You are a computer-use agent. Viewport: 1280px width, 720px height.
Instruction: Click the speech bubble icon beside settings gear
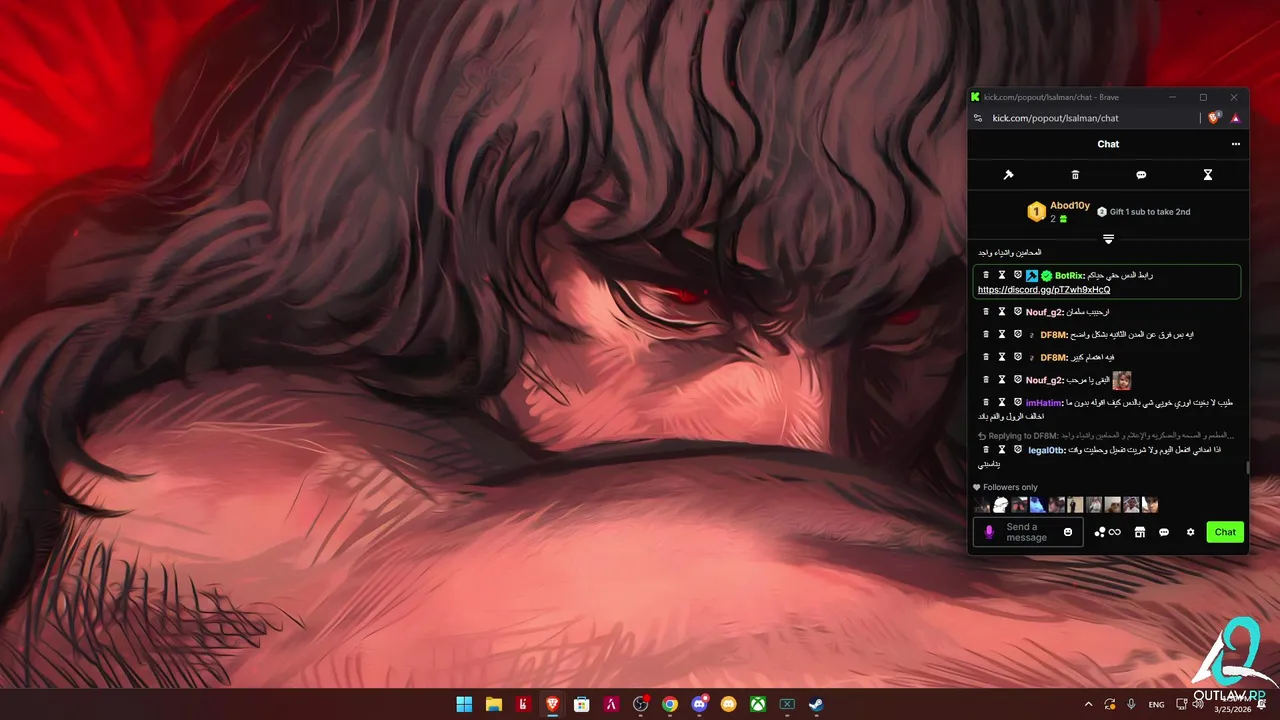coord(1164,532)
